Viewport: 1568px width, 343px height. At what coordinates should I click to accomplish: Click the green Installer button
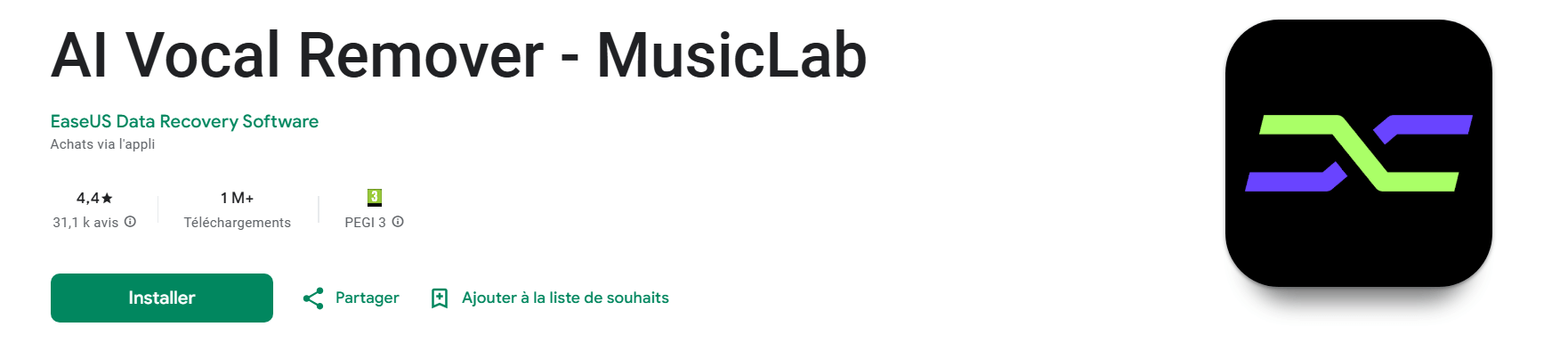(x=162, y=298)
